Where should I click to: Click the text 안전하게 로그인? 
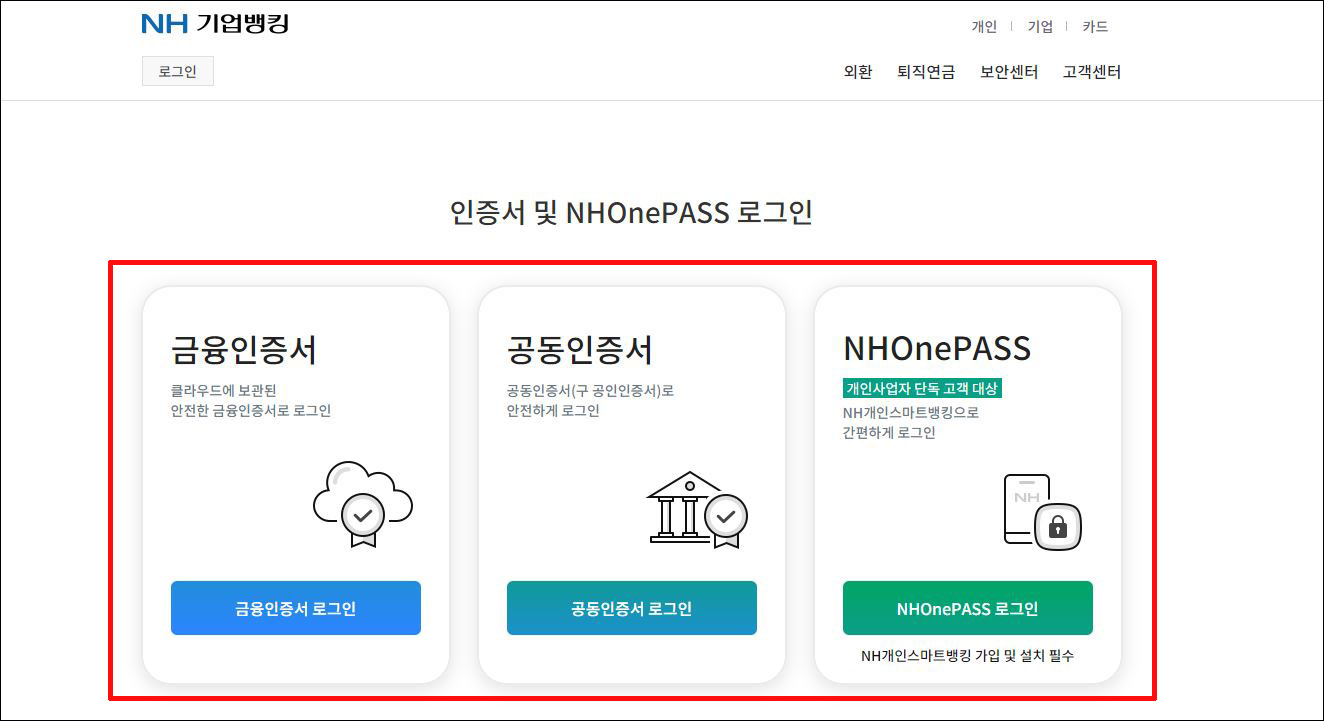click(x=553, y=411)
